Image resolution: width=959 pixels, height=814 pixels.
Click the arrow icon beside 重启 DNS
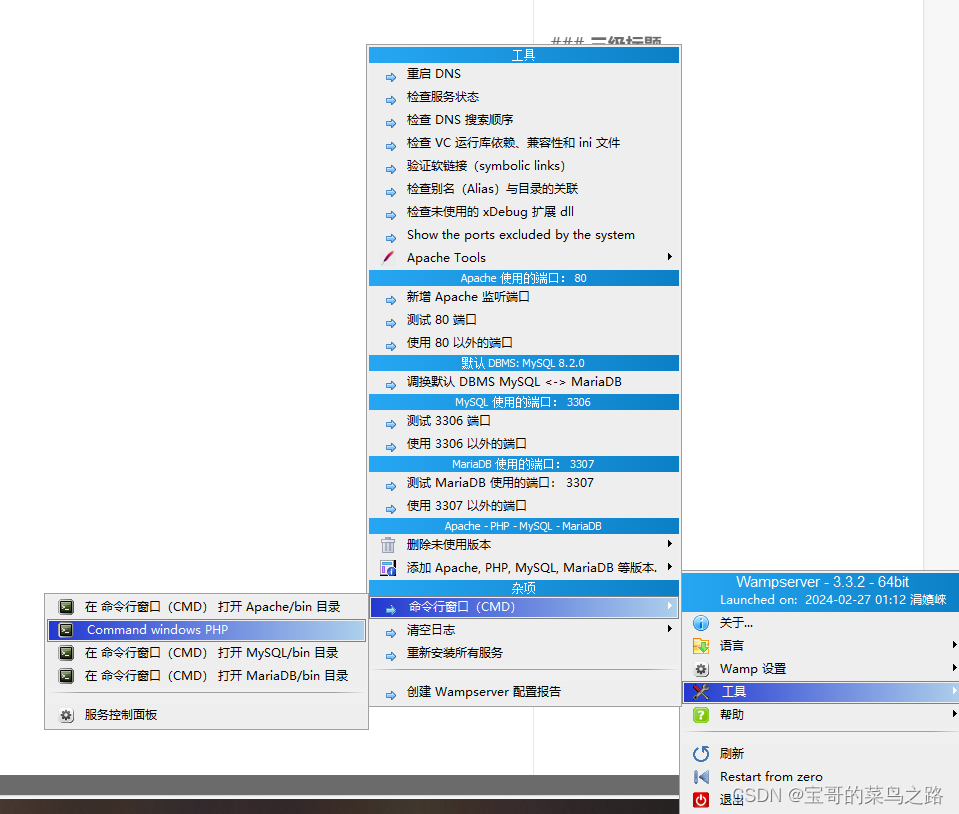click(x=391, y=77)
